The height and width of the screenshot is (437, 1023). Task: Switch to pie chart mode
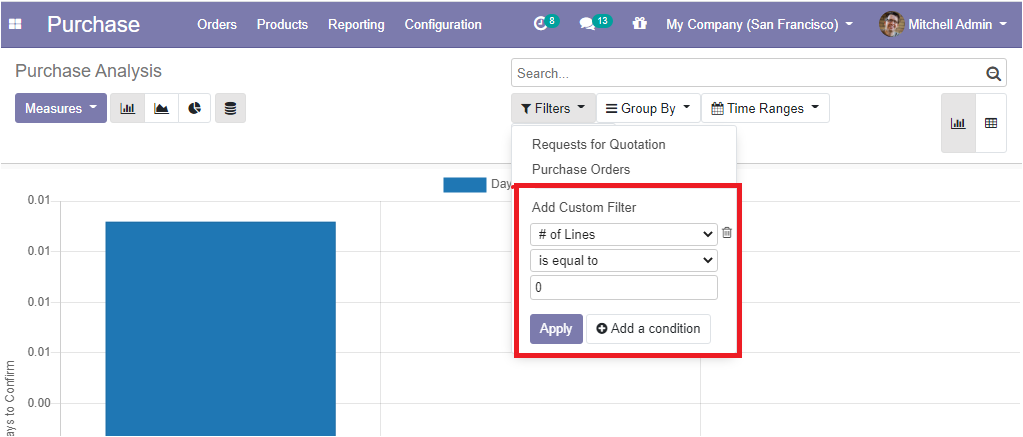(194, 108)
